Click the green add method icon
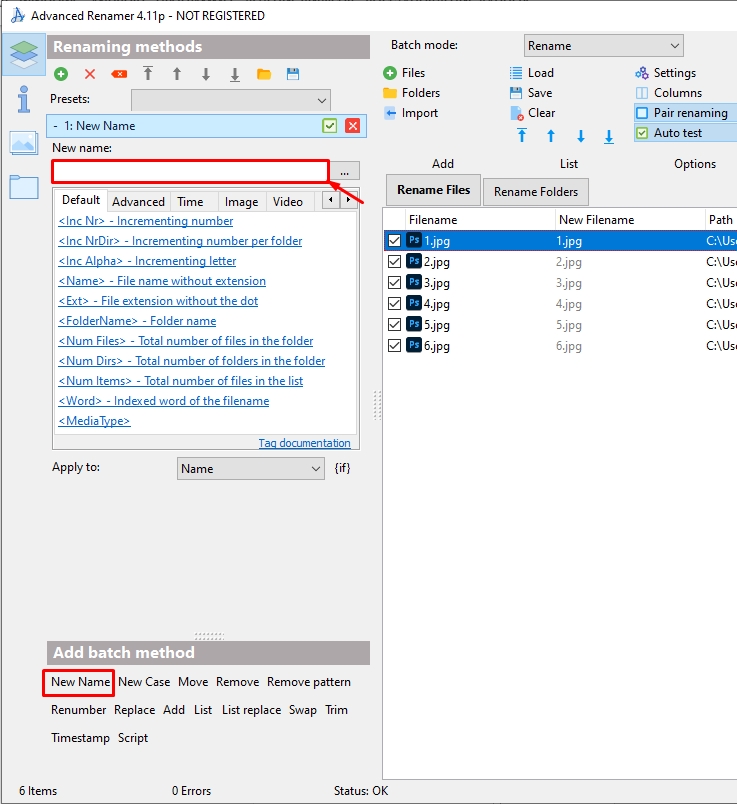Image resolution: width=737 pixels, height=804 pixels. tap(61, 74)
